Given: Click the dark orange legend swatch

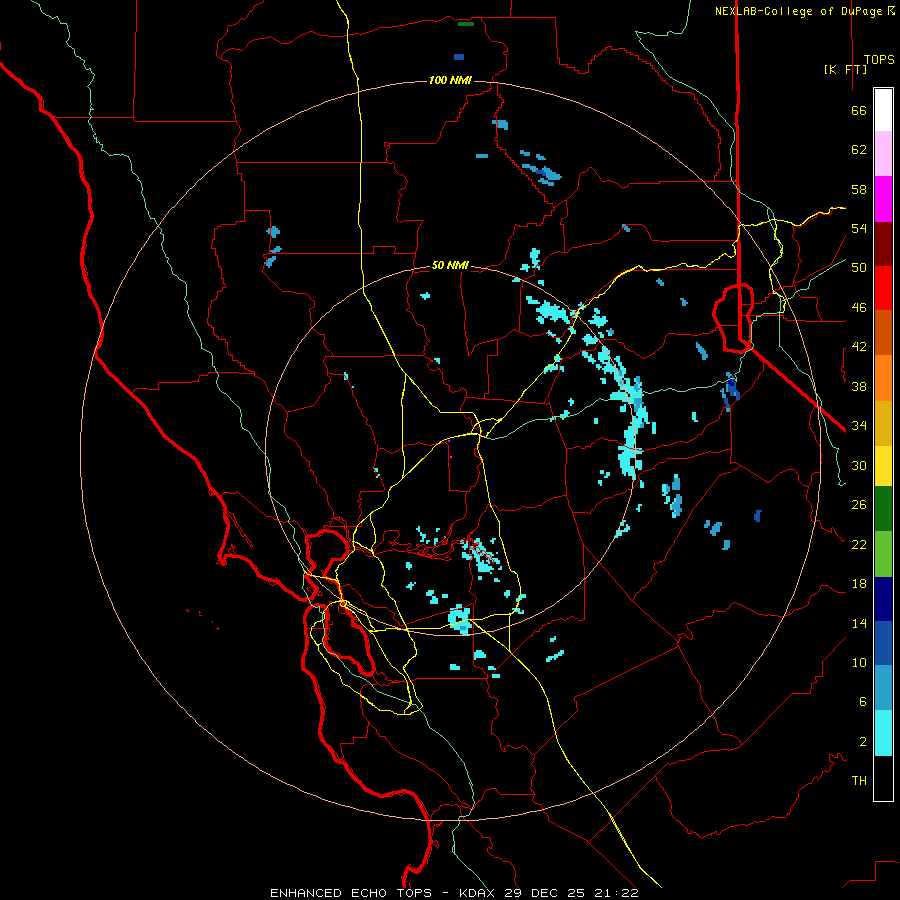Looking at the screenshot, I should tap(883, 332).
